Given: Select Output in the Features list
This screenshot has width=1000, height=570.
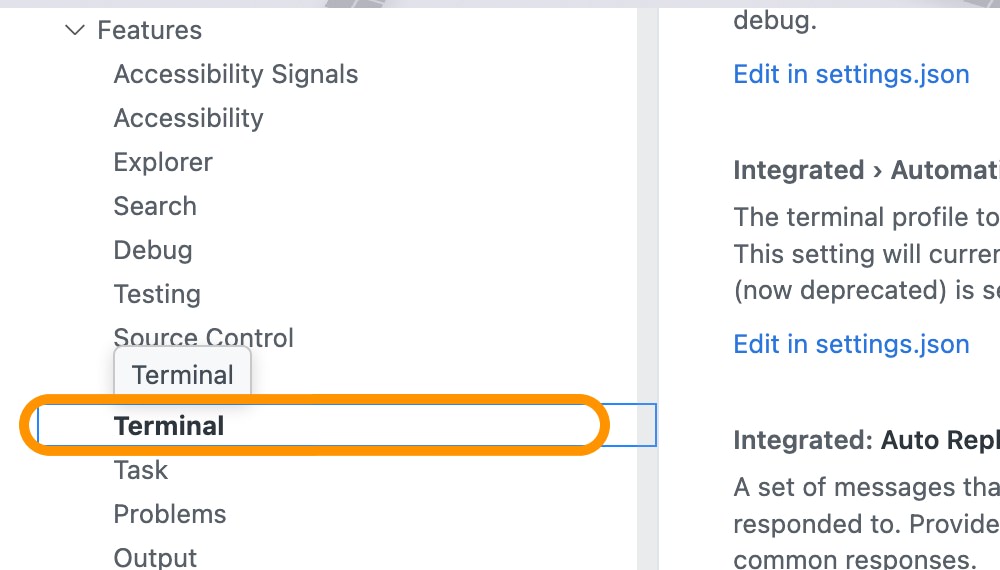Looking at the screenshot, I should pyautogui.click(x=155, y=557).
